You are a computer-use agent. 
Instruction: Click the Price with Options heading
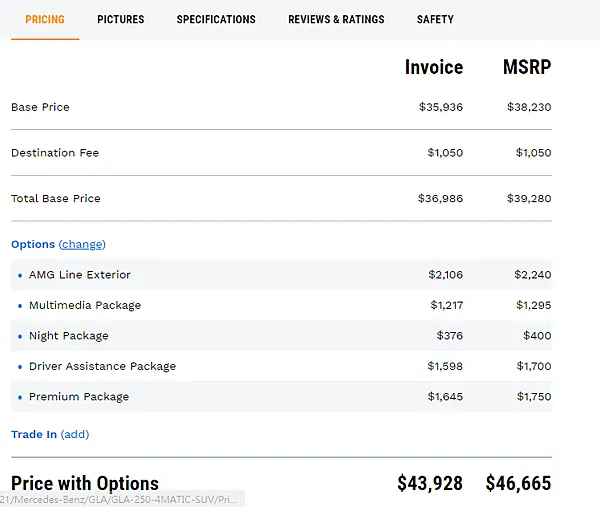pos(85,484)
